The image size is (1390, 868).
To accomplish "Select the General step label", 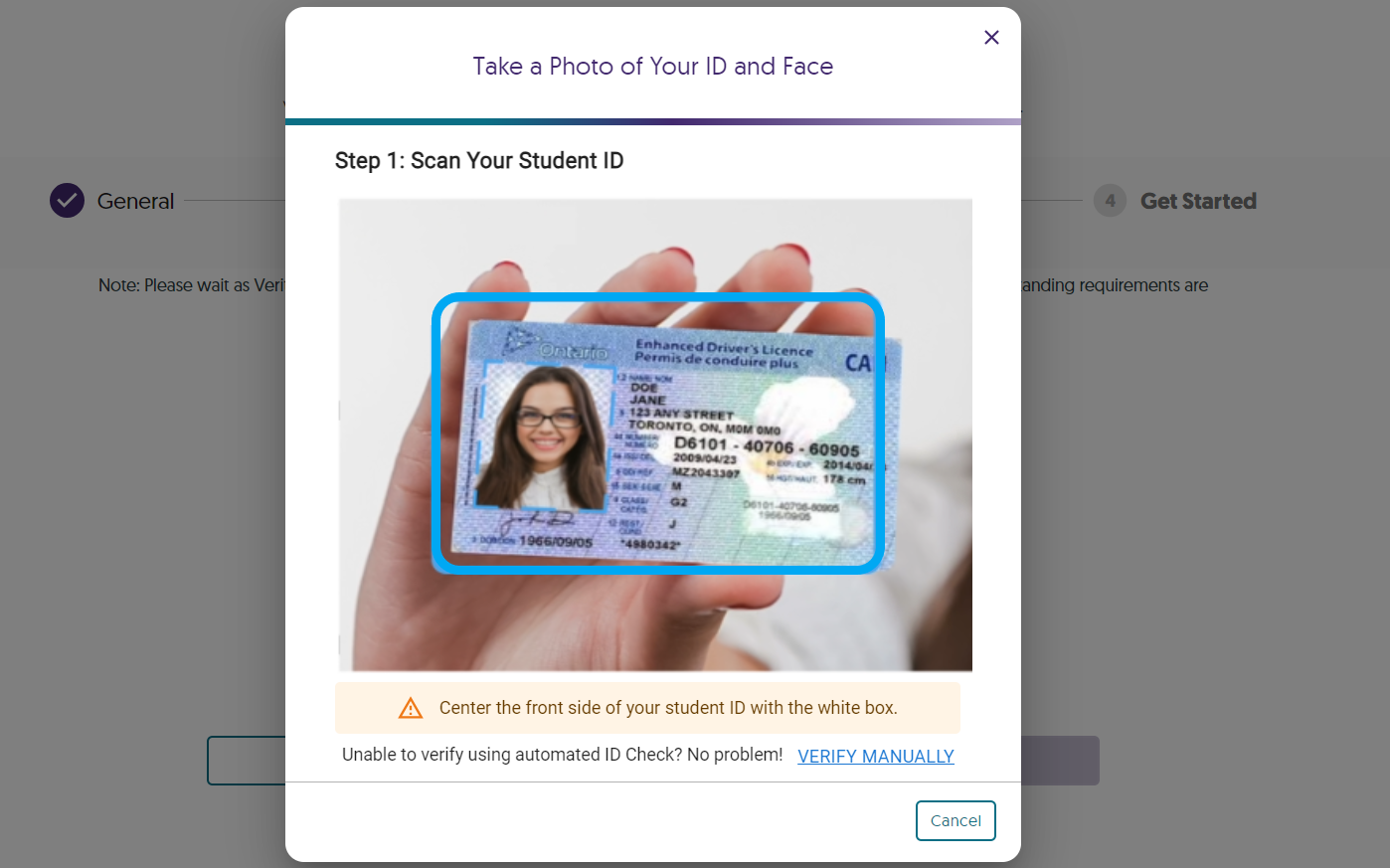I will coord(136,201).
